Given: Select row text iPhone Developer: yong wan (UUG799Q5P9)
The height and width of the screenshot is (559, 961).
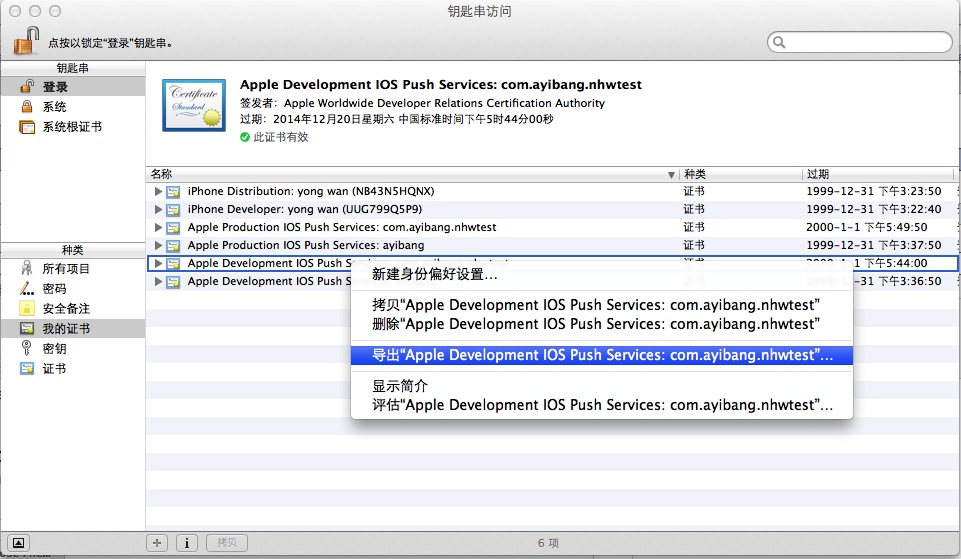Looking at the screenshot, I should pos(305,209).
